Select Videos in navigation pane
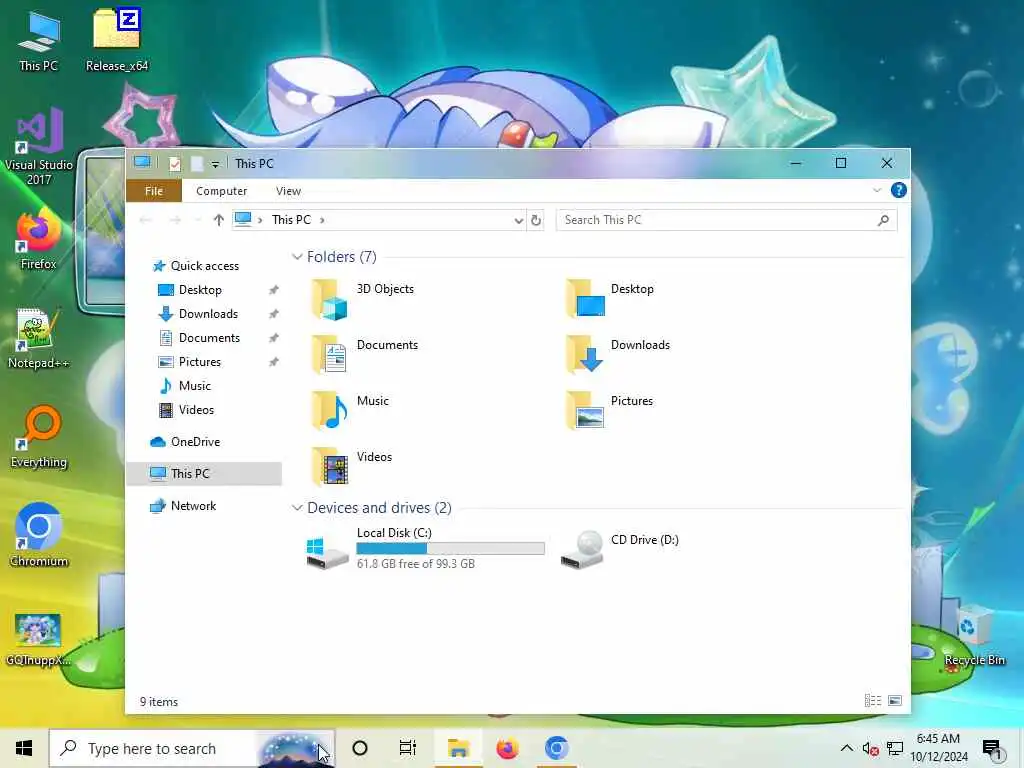This screenshot has width=1024, height=768. pos(196,410)
